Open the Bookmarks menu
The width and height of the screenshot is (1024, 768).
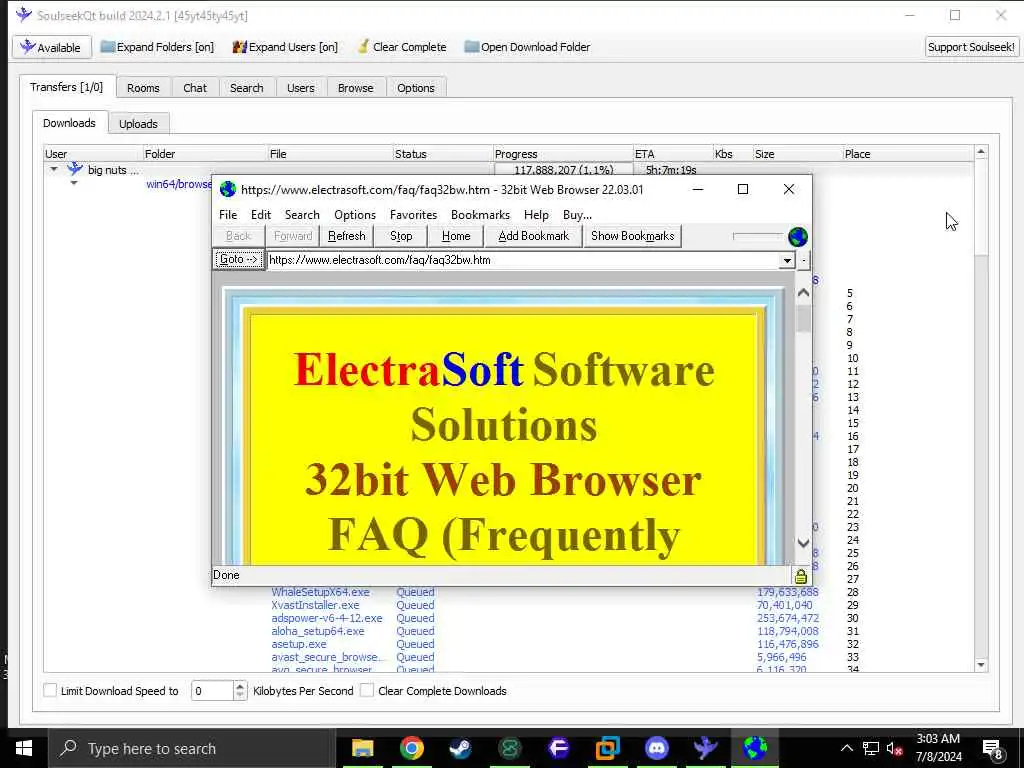tap(480, 215)
